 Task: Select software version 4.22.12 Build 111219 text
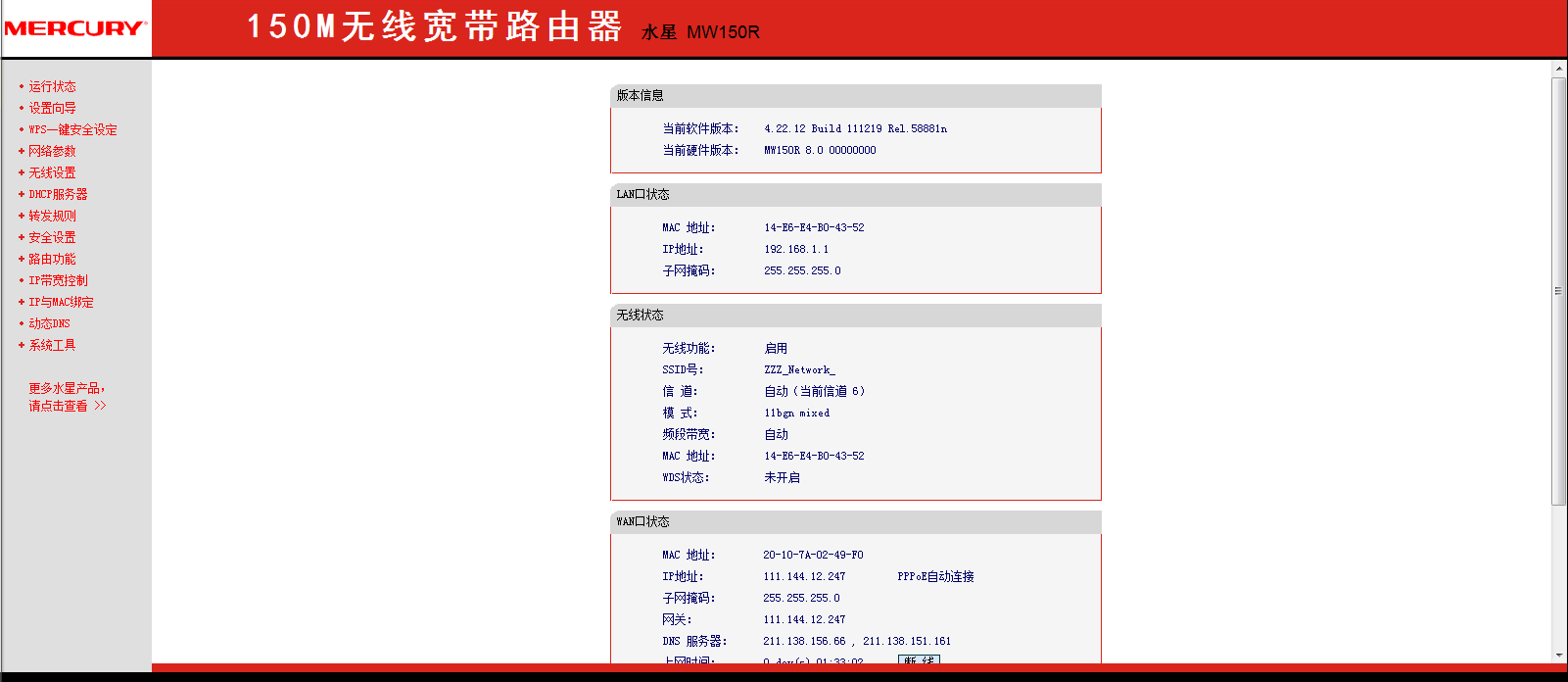(855, 128)
